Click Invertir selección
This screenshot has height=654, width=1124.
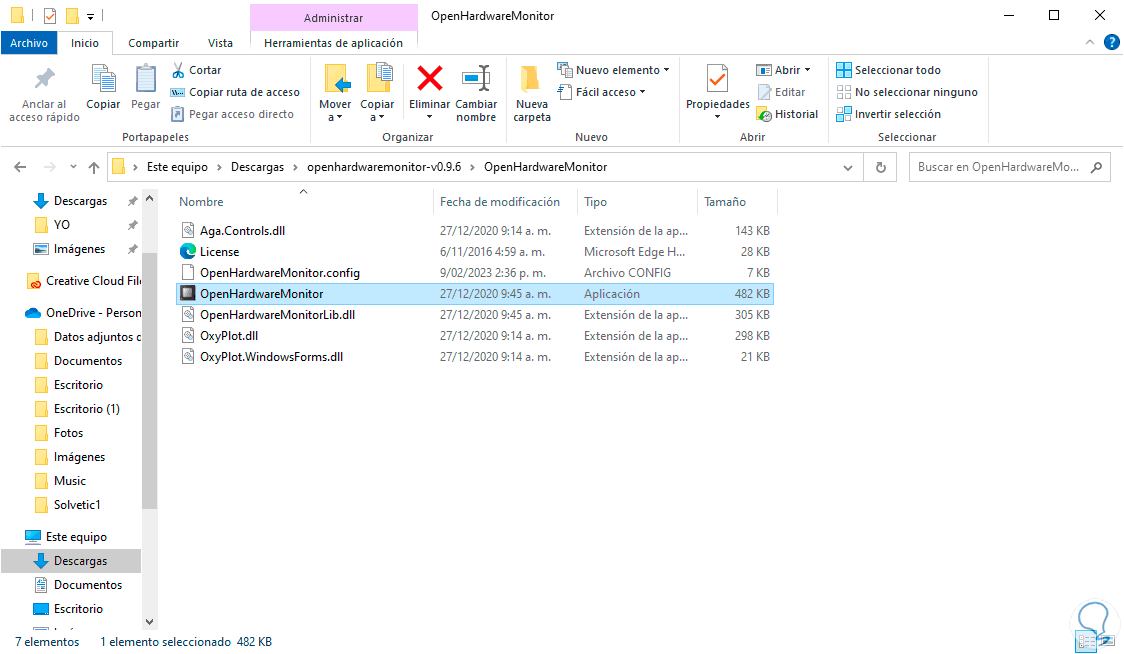click(x=889, y=114)
